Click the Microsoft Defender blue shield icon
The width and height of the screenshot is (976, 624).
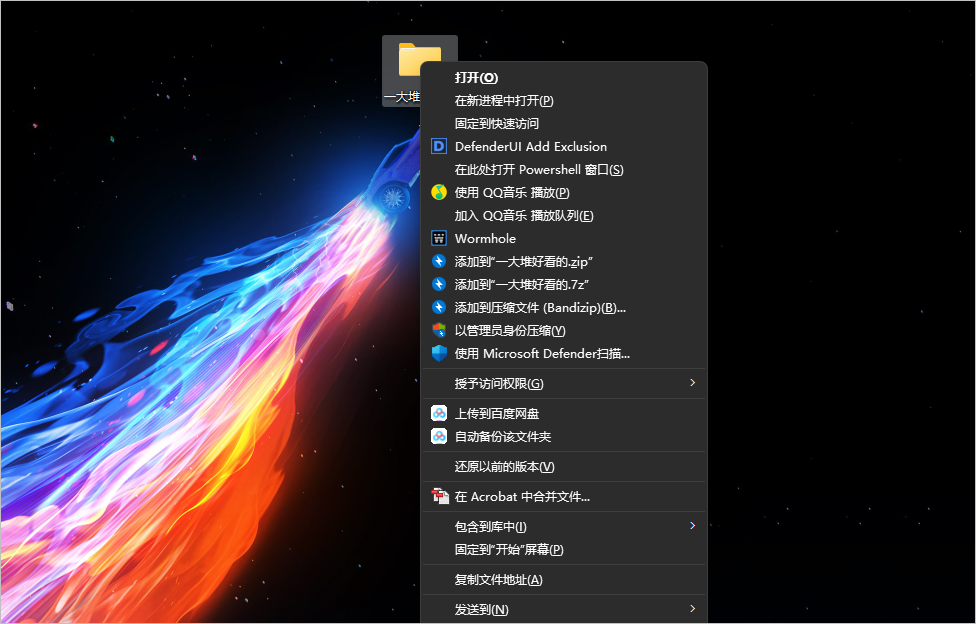tap(439, 354)
